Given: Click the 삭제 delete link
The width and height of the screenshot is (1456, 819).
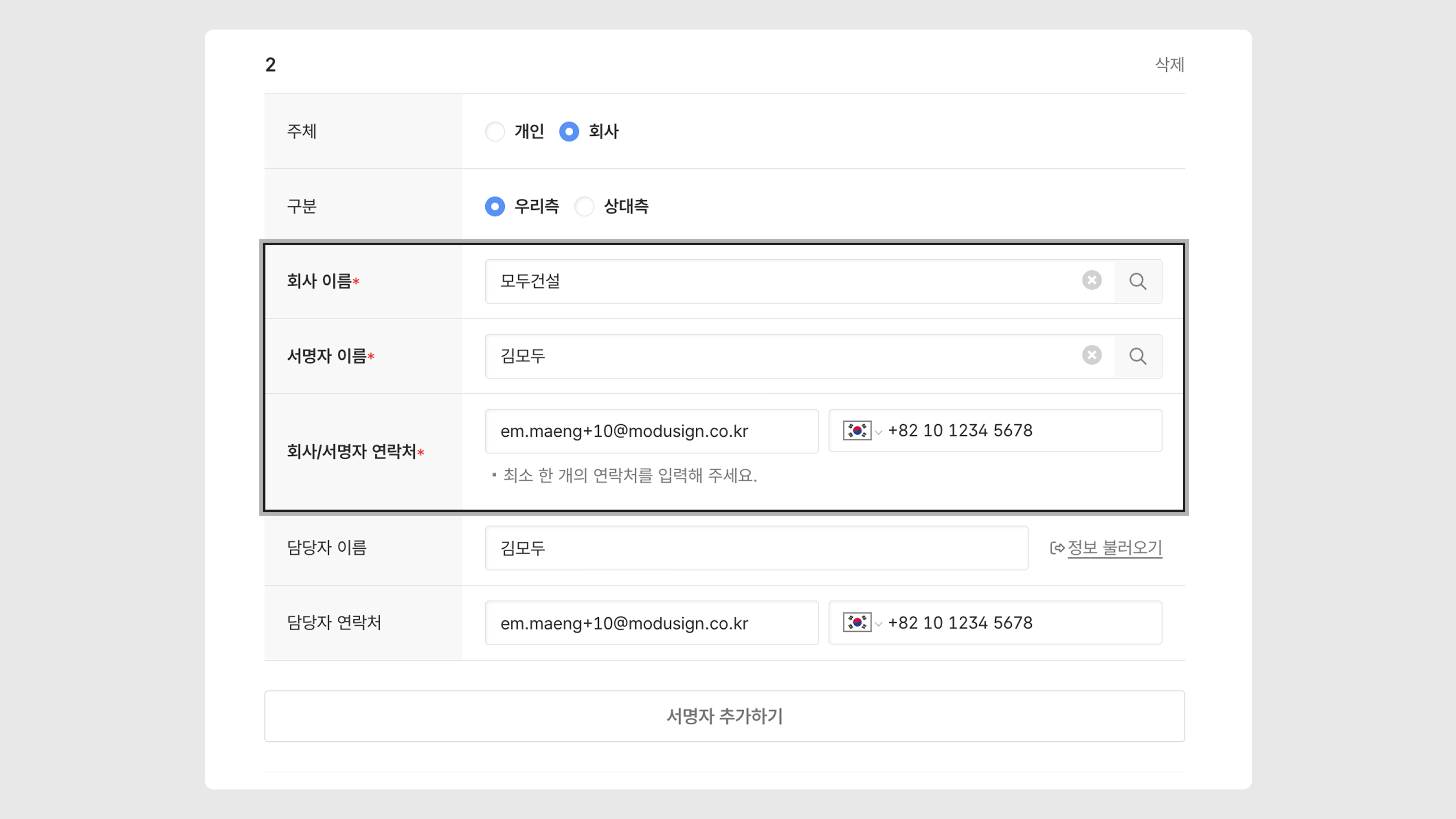Looking at the screenshot, I should pyautogui.click(x=1169, y=64).
